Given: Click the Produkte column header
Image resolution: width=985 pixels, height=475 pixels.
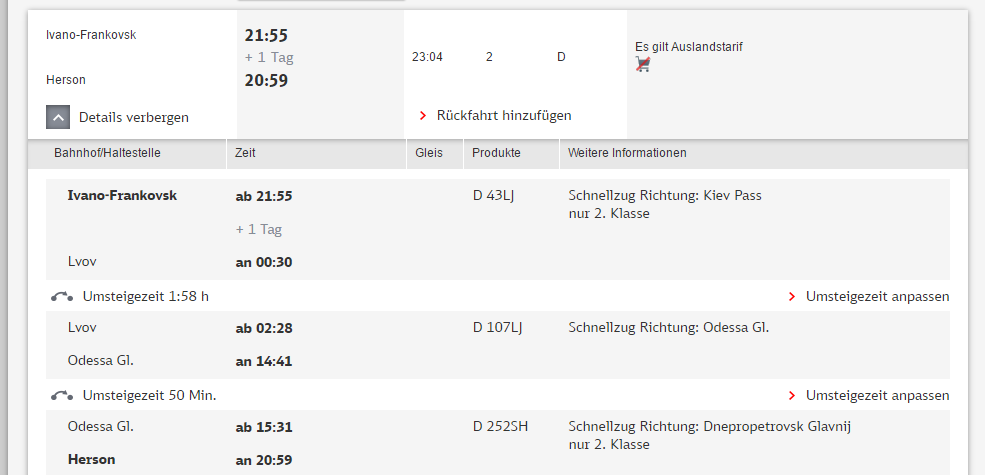Looking at the screenshot, I should point(496,153).
